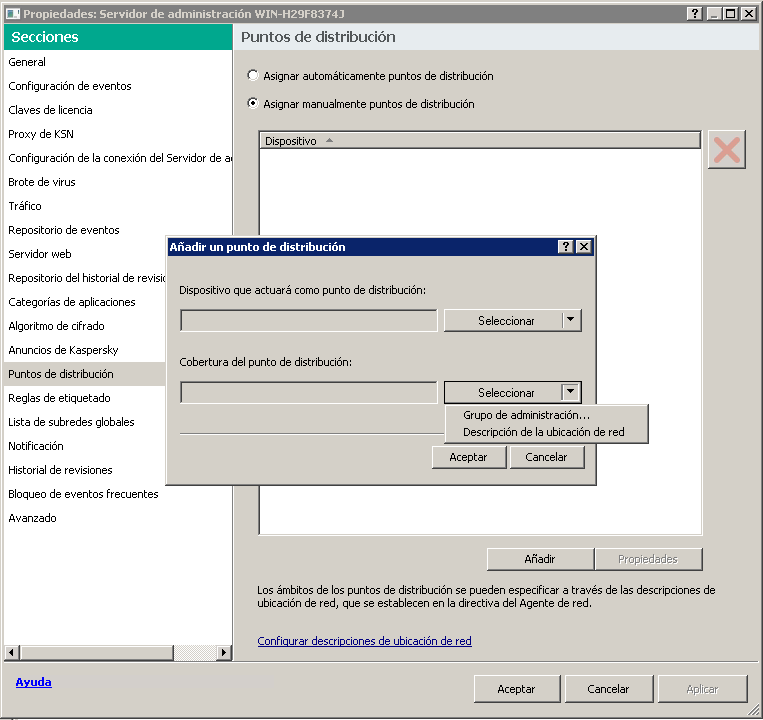Click the dialog's question mark help icon
Viewport: 763px width, 720px height.
566,247
